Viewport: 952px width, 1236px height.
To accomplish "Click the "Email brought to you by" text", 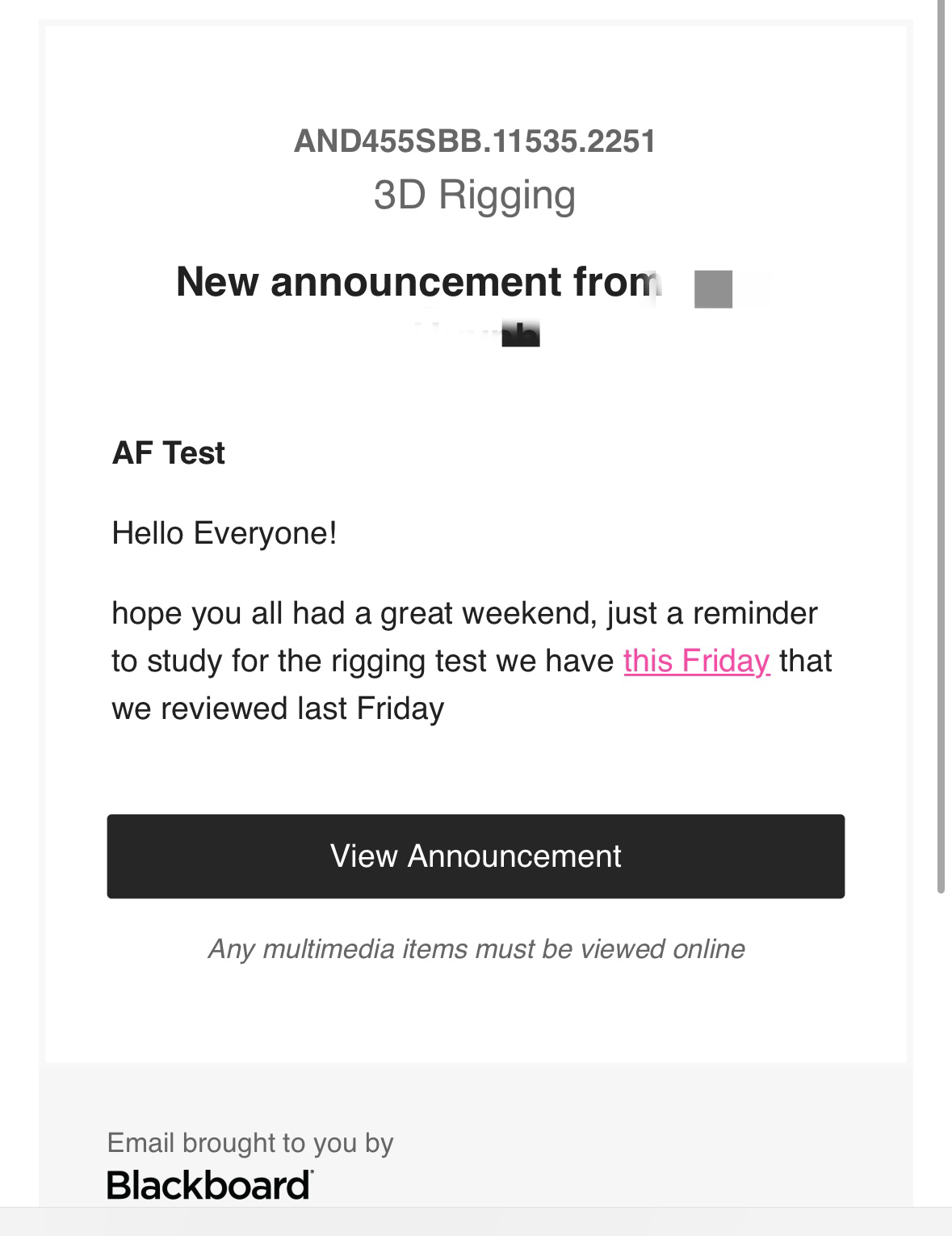I will tap(250, 1142).
